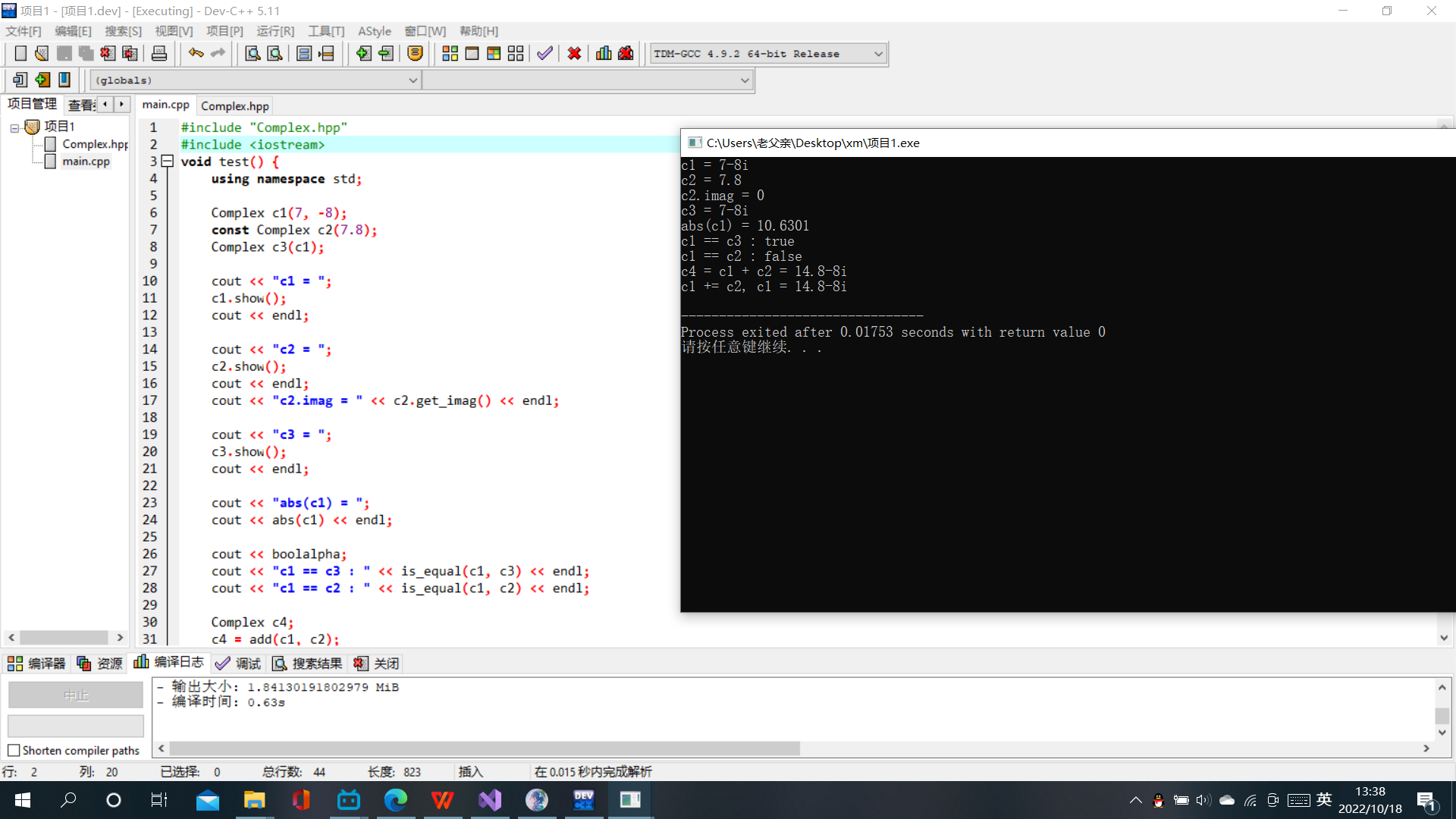Click the red X stop execution icon

click(x=574, y=53)
